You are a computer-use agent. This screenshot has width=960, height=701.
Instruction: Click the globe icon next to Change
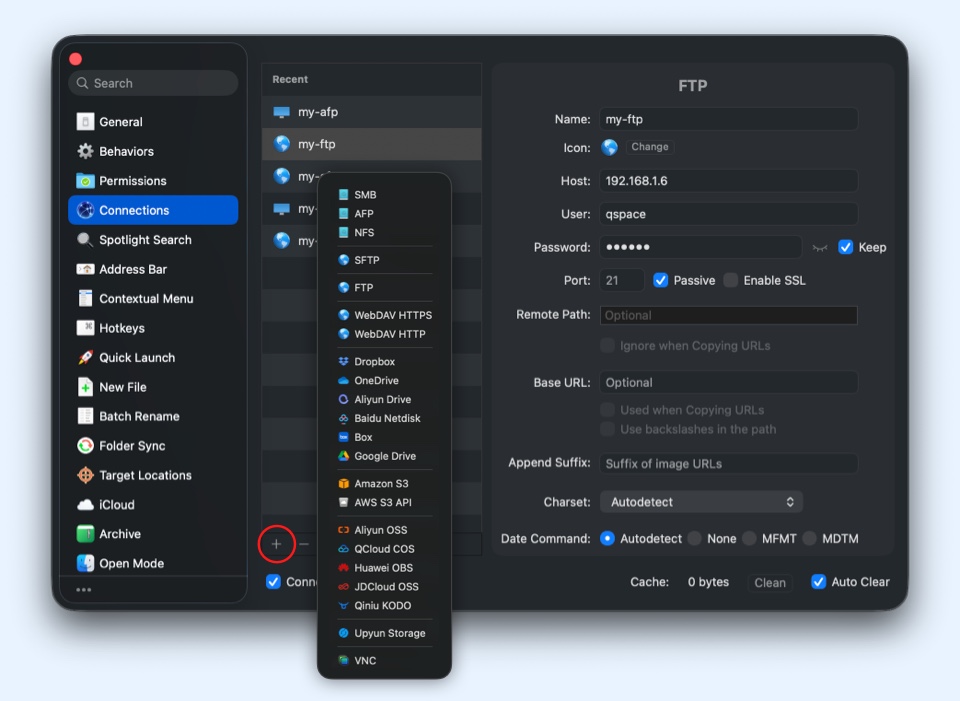click(x=610, y=147)
